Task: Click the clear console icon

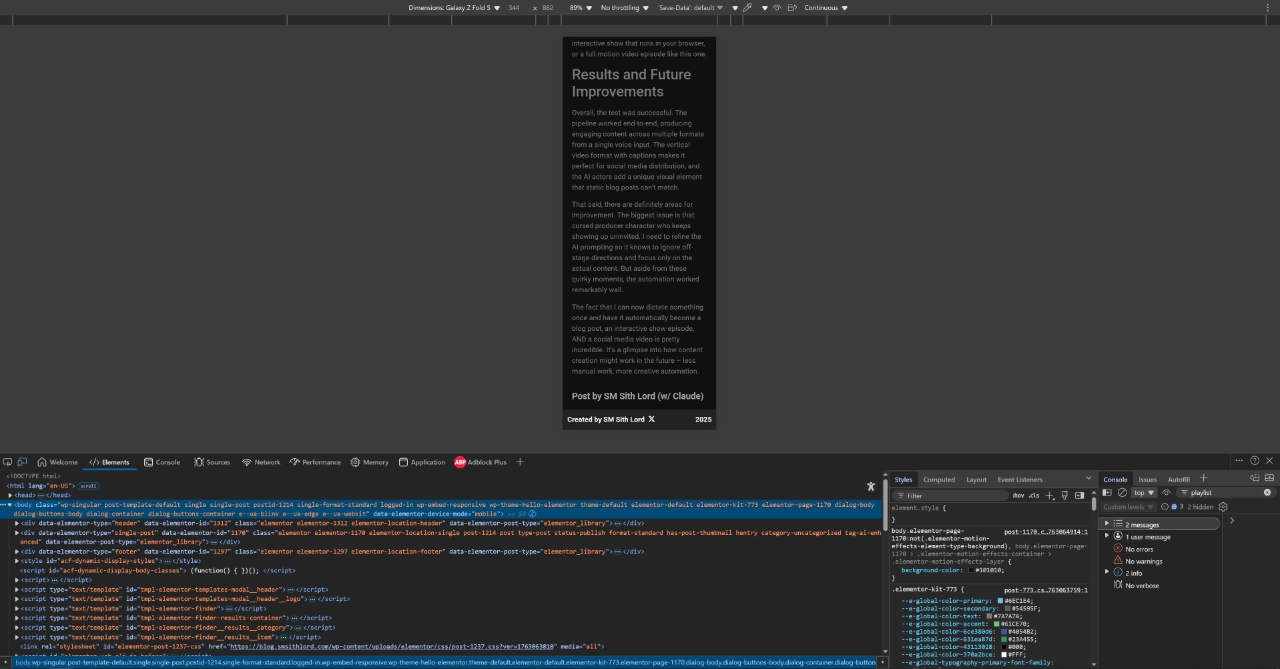Action: tap(1122, 493)
